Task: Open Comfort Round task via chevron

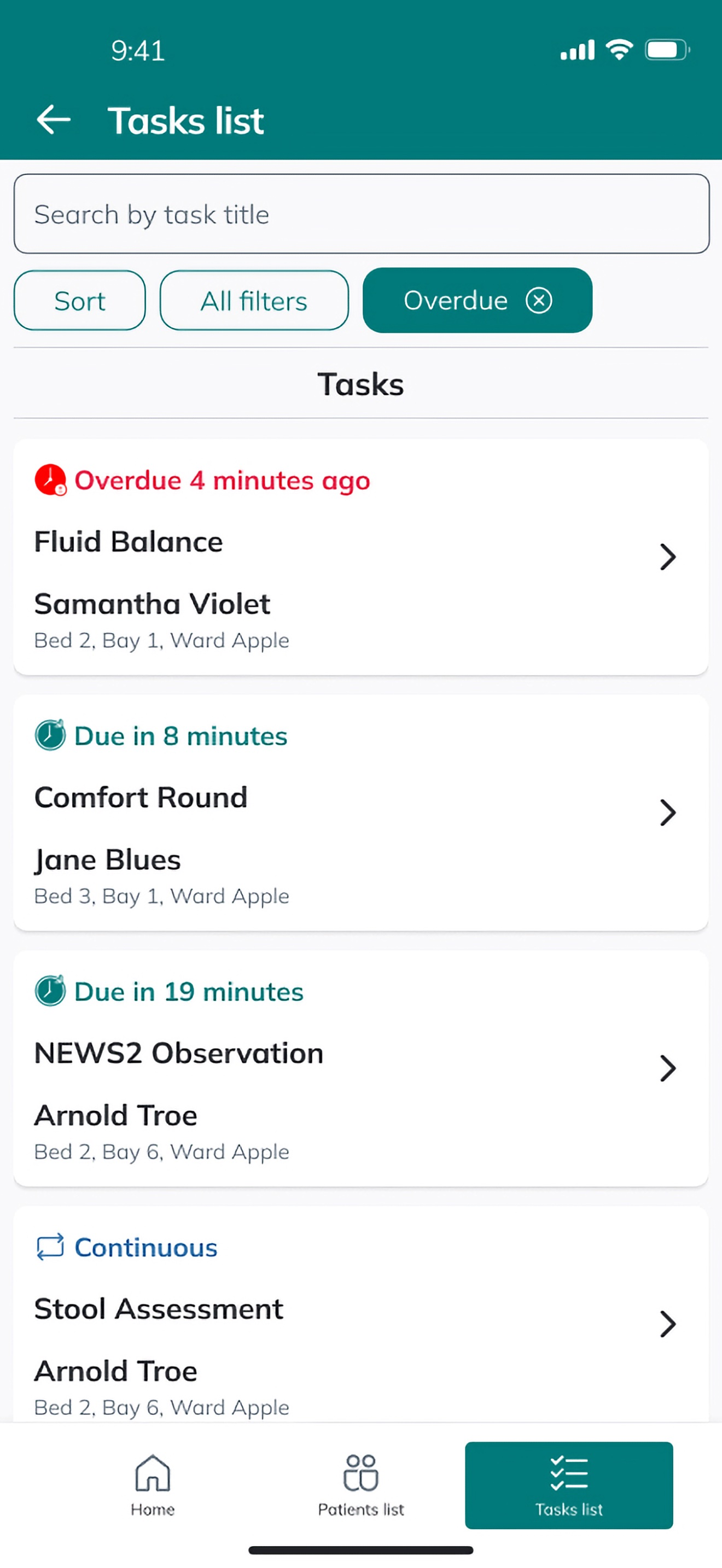Action: point(668,812)
